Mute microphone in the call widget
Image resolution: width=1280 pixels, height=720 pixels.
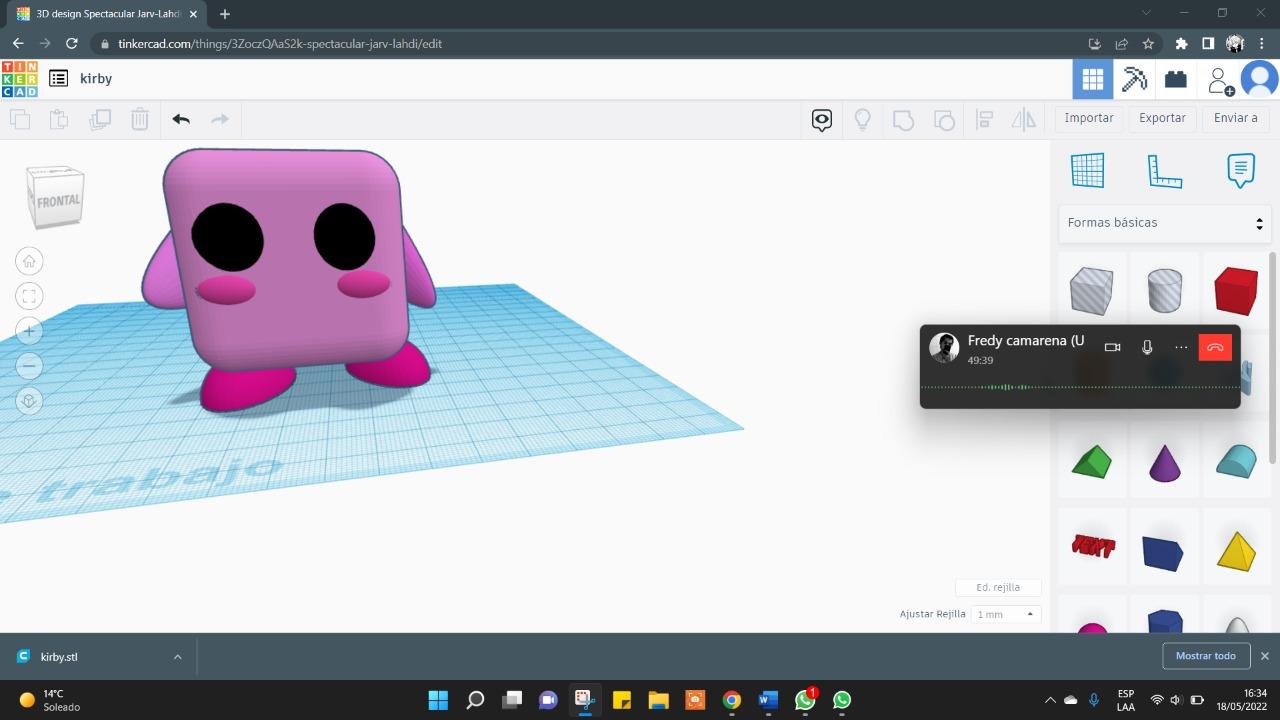(1147, 347)
